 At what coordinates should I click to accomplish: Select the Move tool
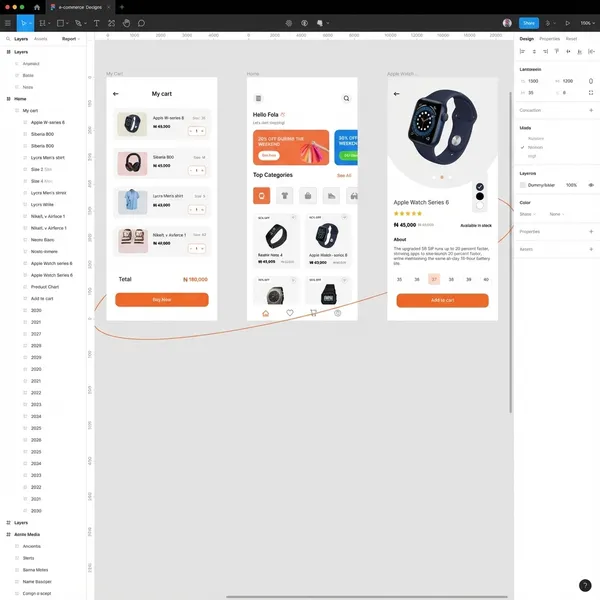click(x=23, y=23)
